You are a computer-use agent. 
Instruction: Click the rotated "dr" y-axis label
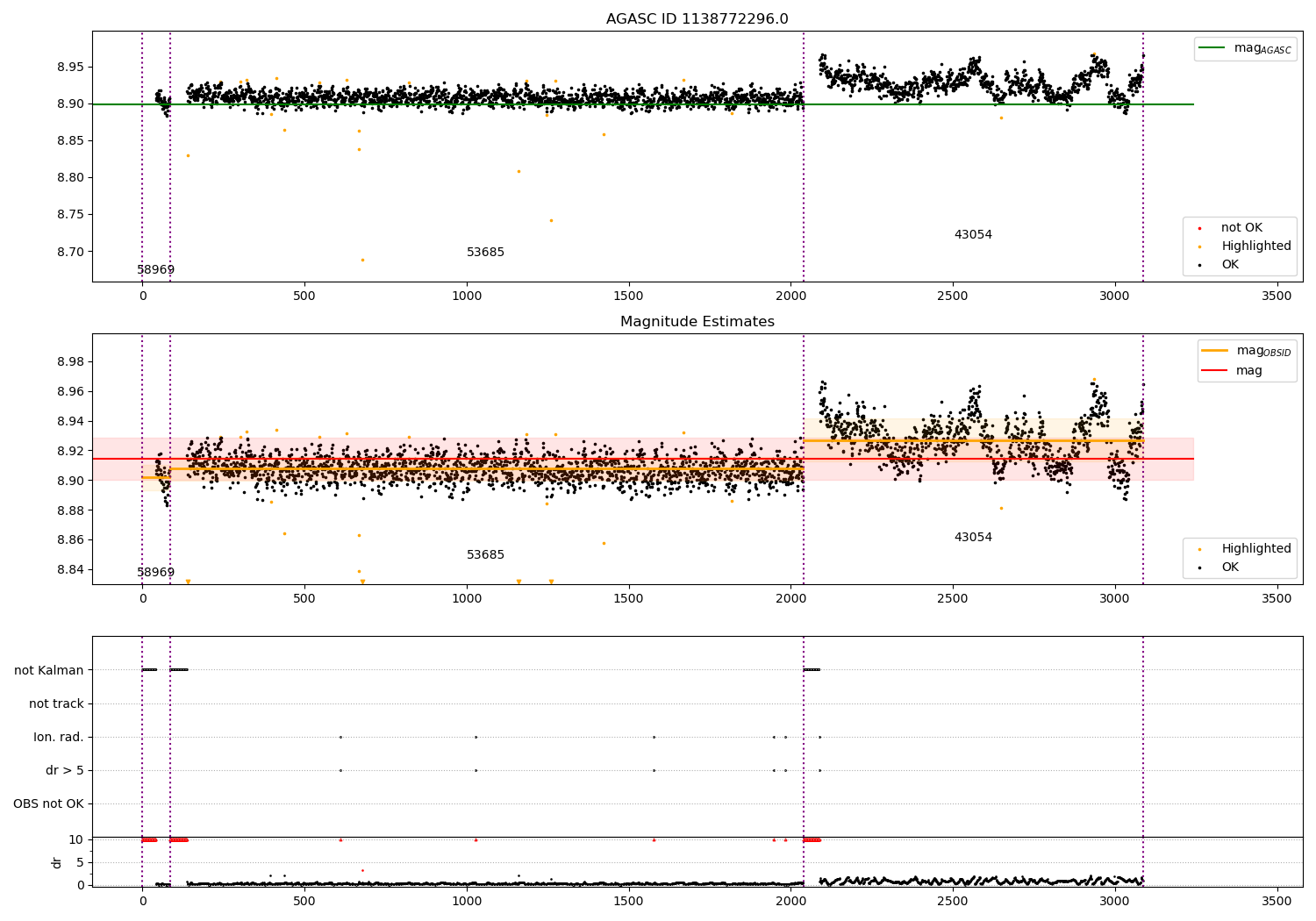[x=57, y=862]
